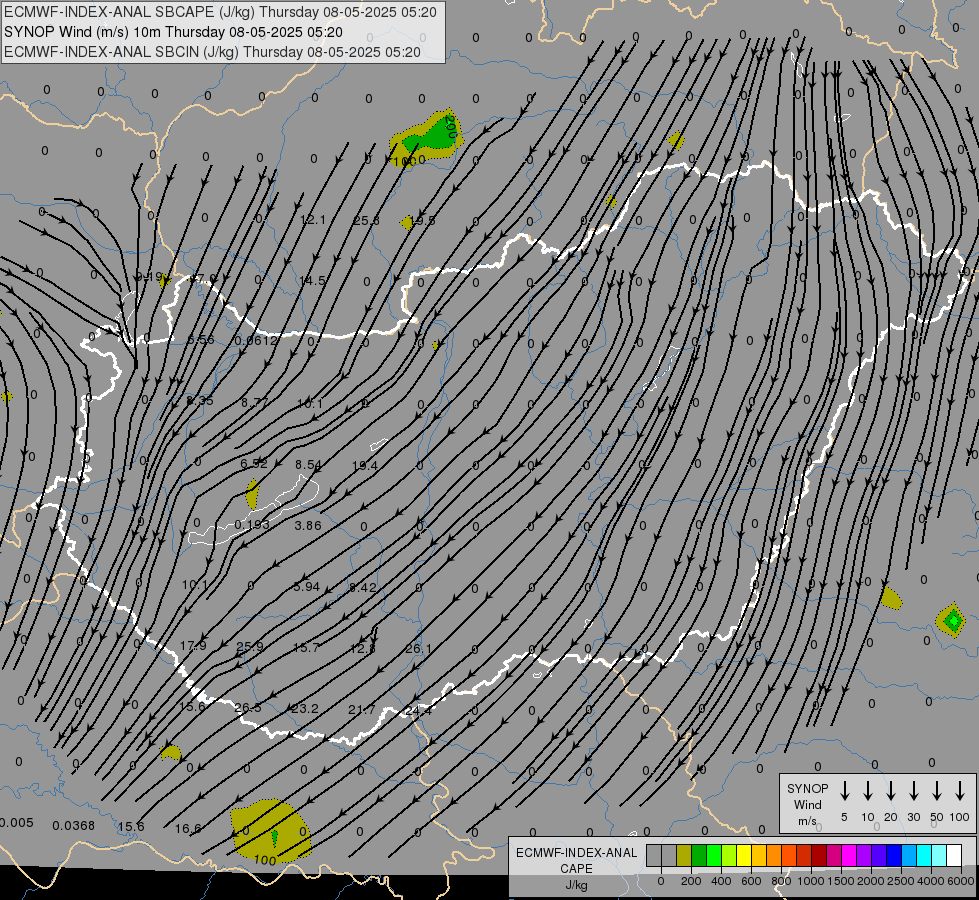Image resolution: width=979 pixels, height=900 pixels.
Task: Click the map value 26.1
Action: tap(418, 648)
